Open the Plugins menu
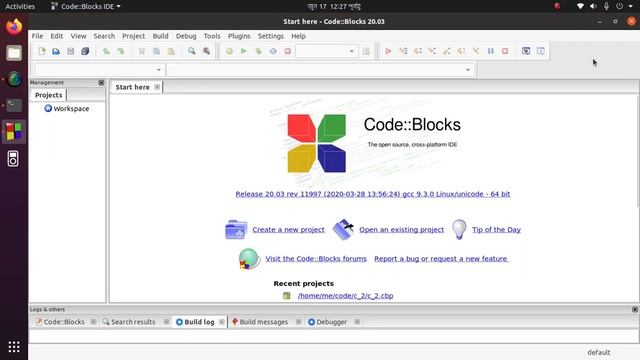The width and height of the screenshot is (640, 360). click(239, 36)
